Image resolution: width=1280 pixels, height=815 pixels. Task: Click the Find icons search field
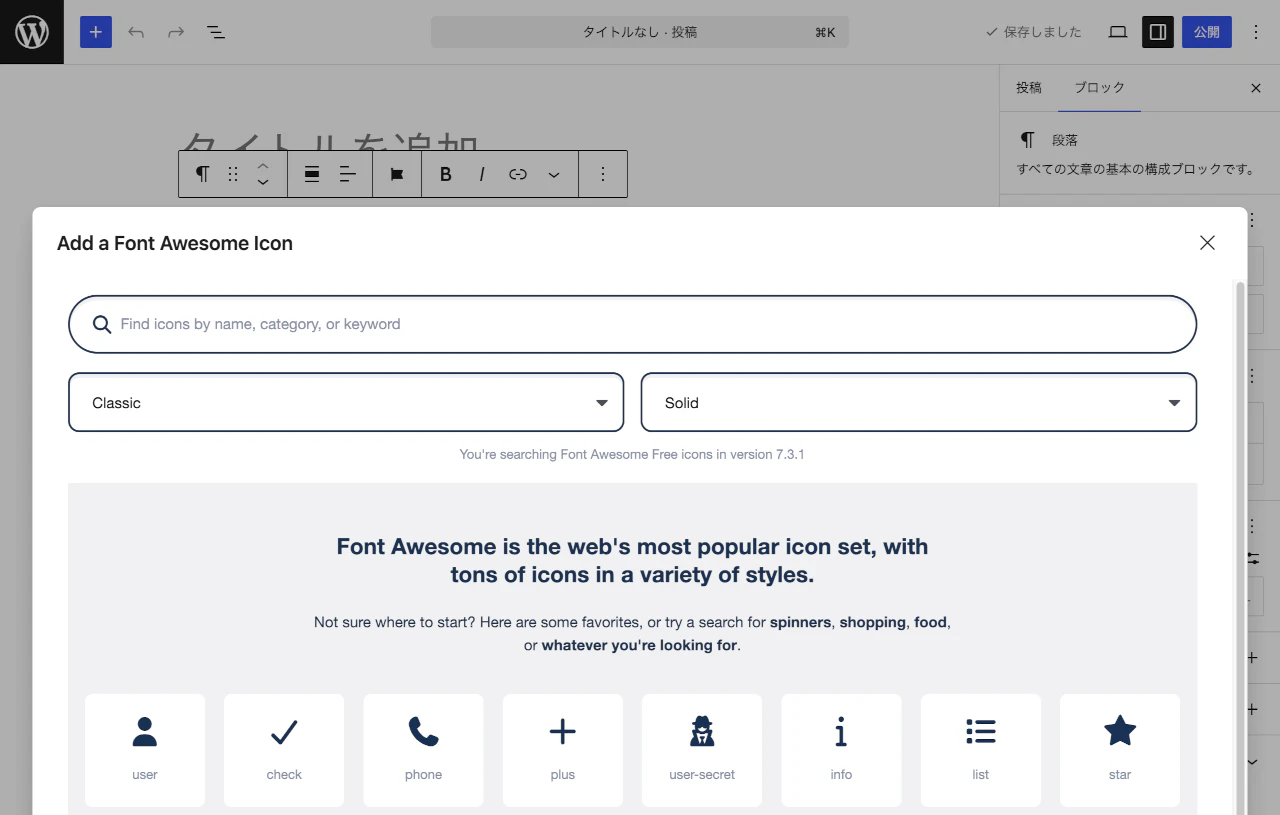pyautogui.click(x=632, y=324)
